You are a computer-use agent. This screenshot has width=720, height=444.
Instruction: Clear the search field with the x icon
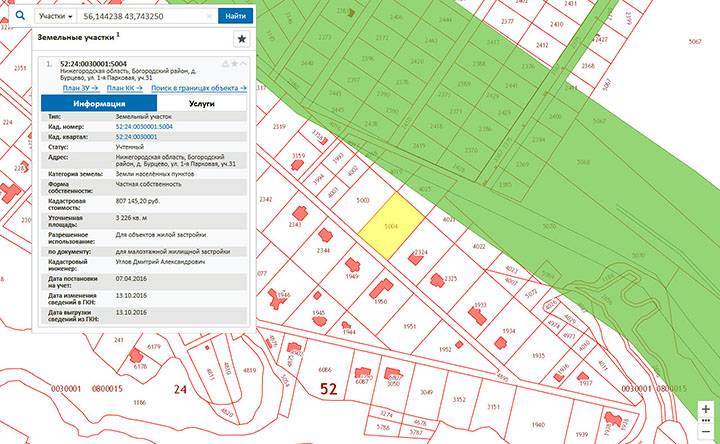(x=209, y=16)
